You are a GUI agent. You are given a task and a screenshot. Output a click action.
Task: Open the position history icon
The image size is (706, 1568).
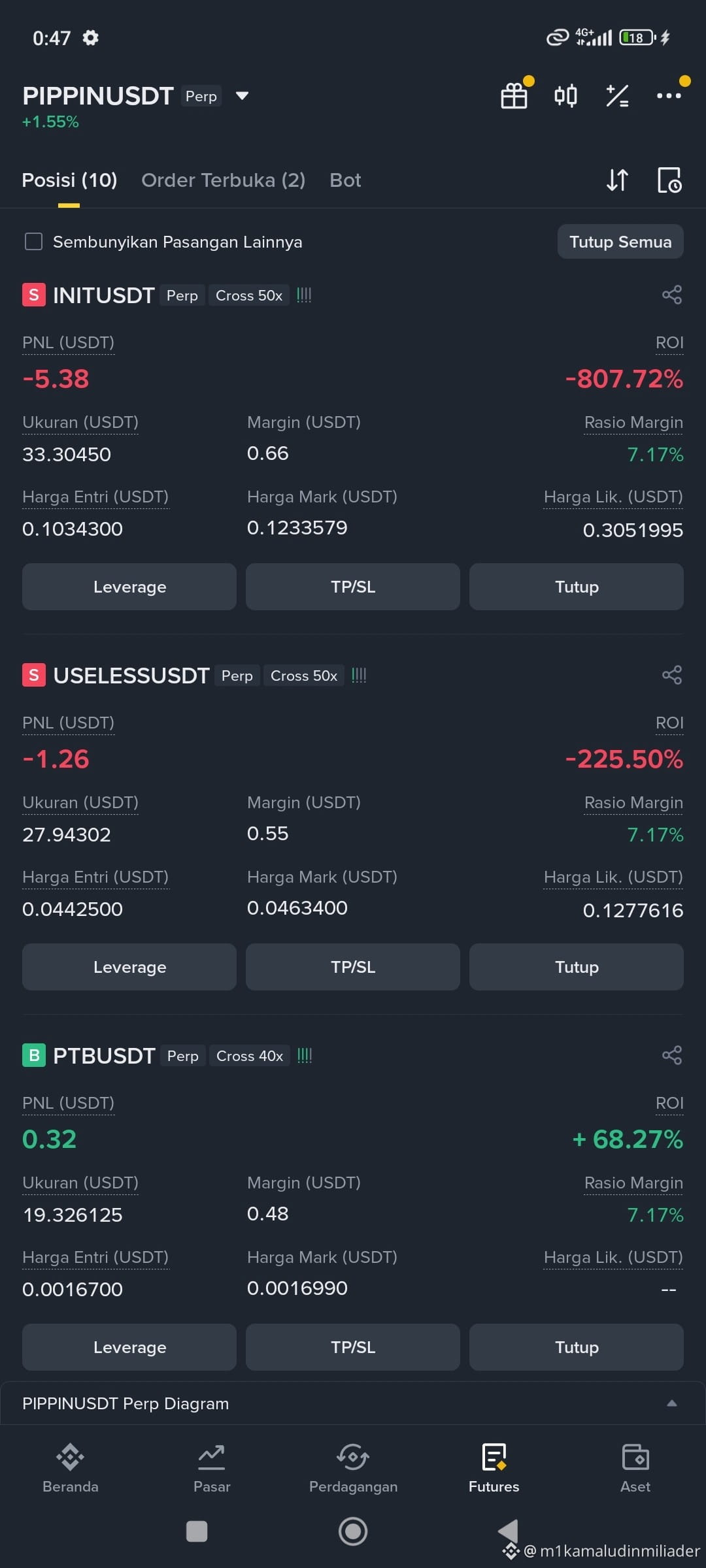coord(669,180)
